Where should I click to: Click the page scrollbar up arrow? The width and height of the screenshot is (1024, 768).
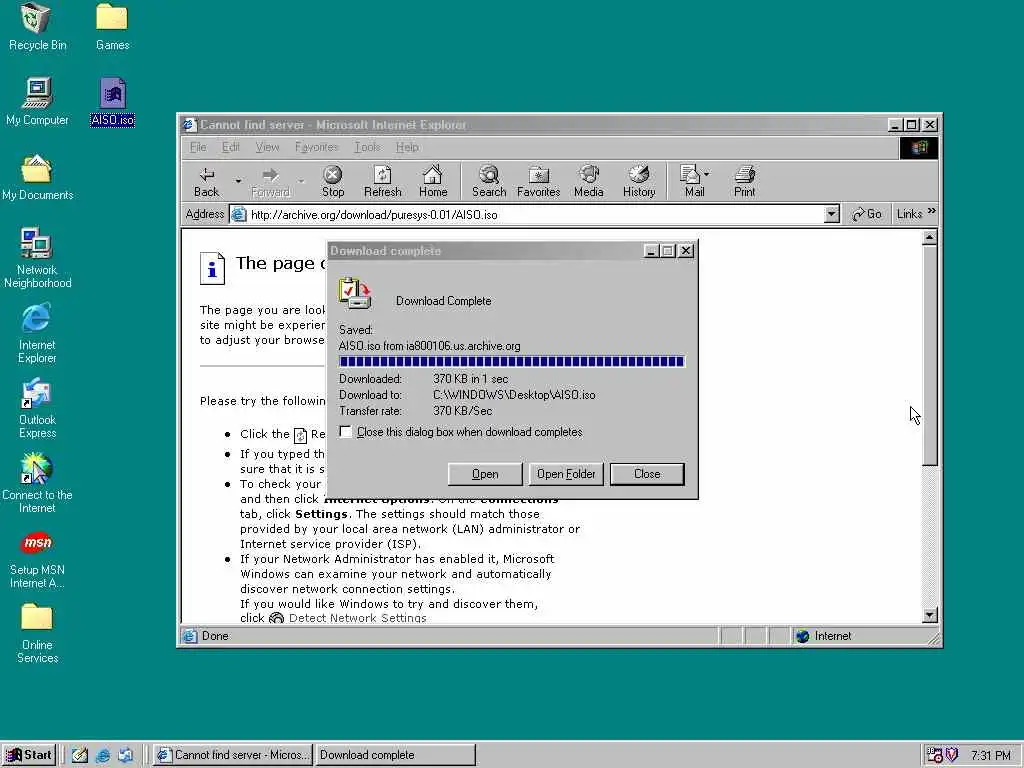coord(929,238)
